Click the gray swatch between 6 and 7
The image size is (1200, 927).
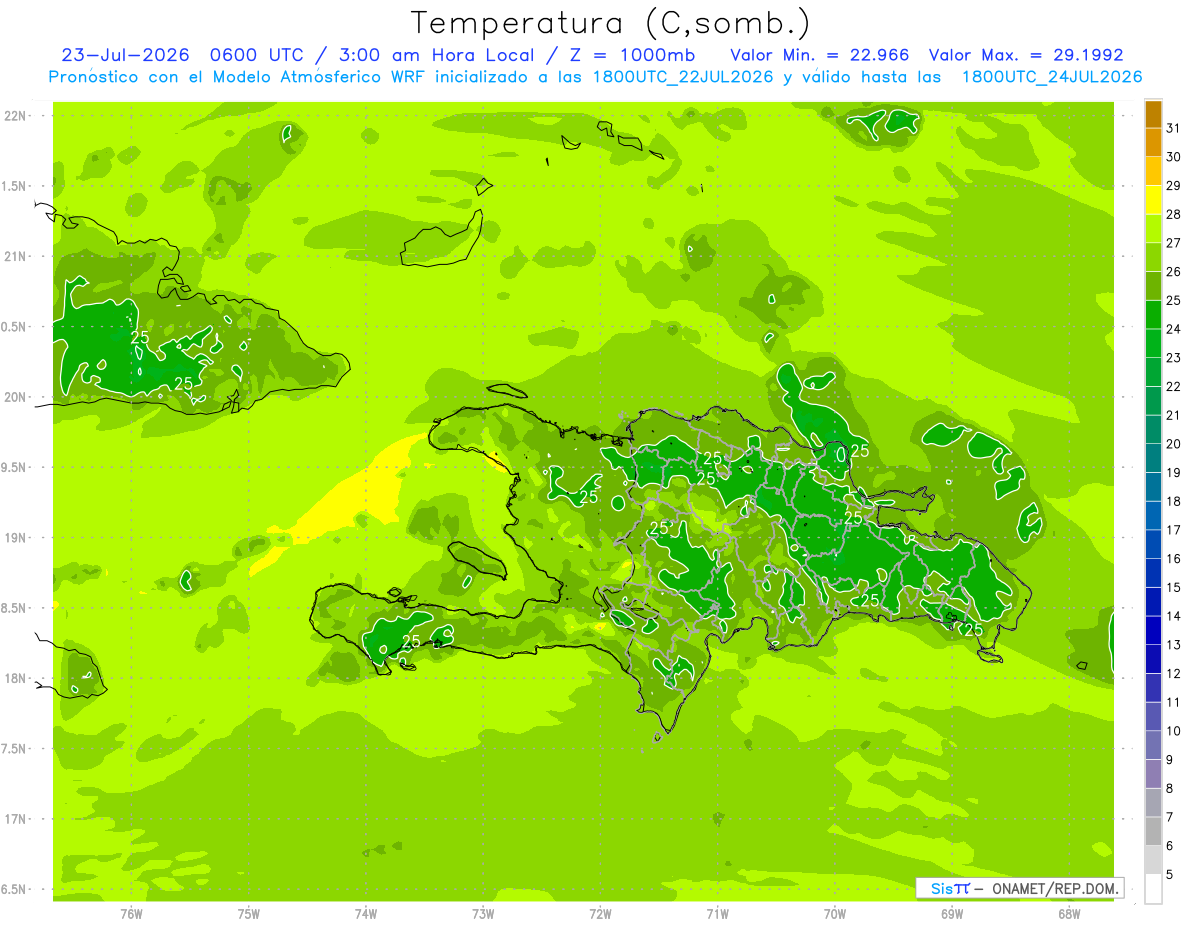(x=1153, y=831)
